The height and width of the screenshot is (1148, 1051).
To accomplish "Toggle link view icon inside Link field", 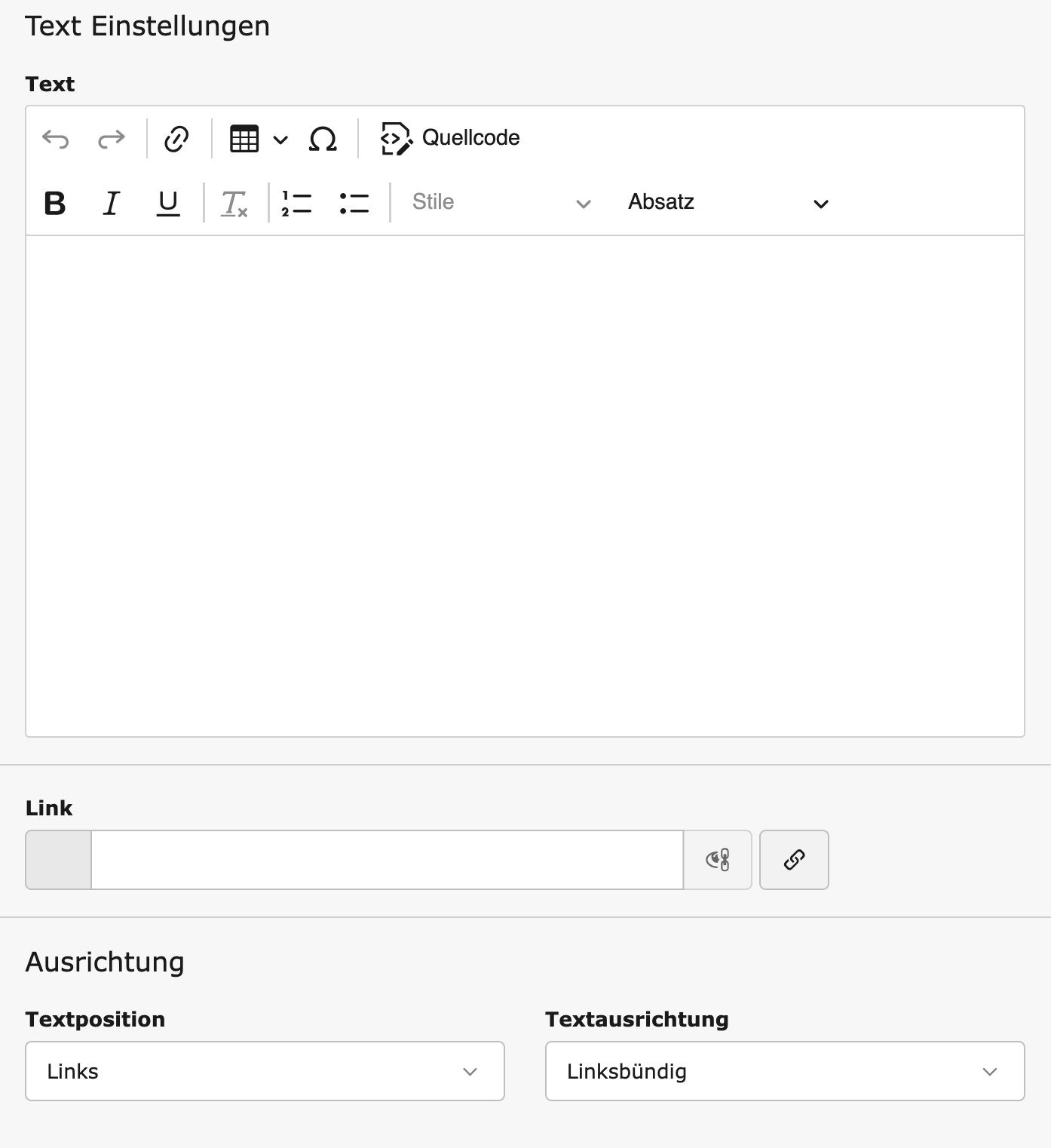I will coord(718,860).
